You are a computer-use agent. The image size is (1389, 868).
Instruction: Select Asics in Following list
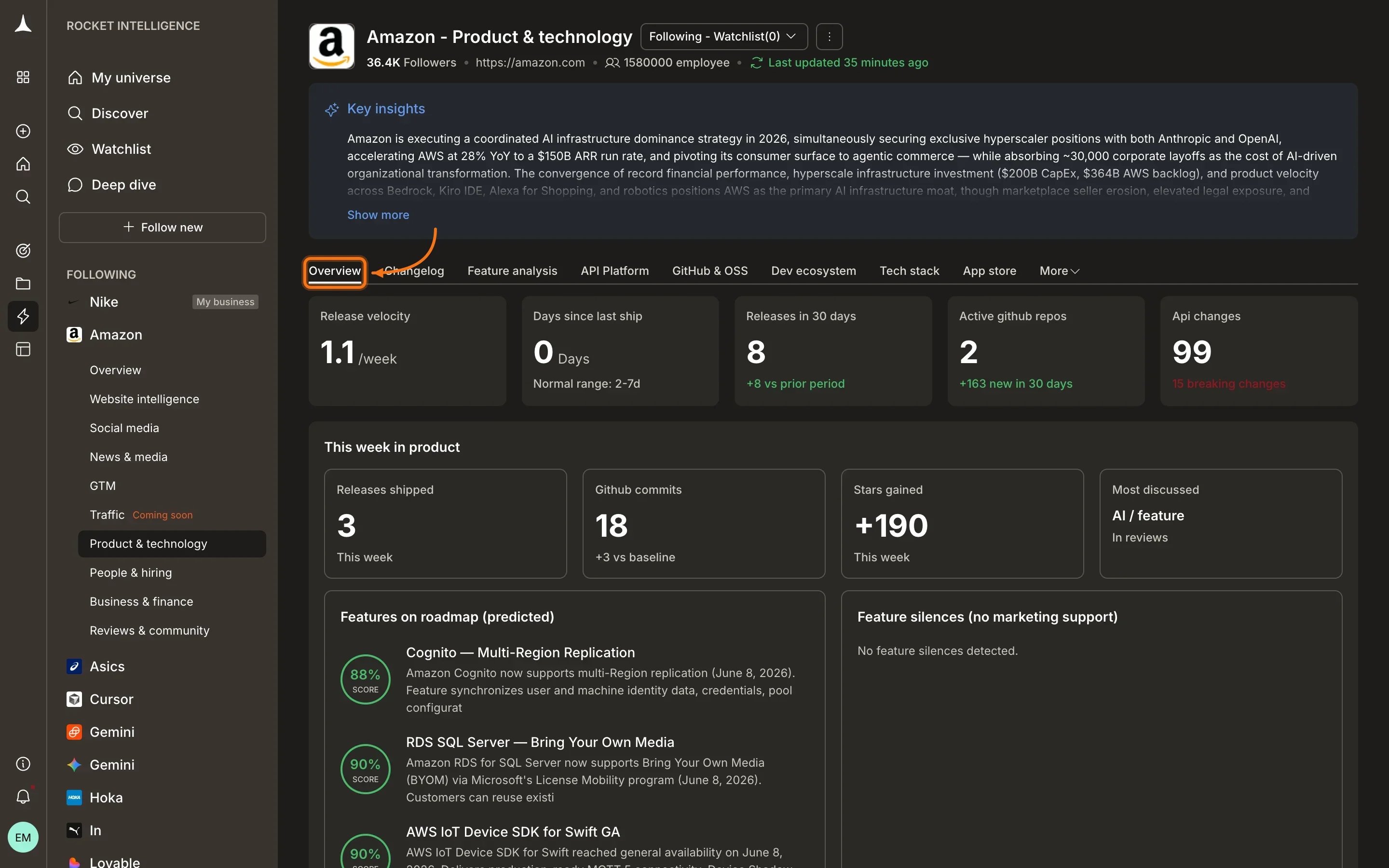point(108,666)
